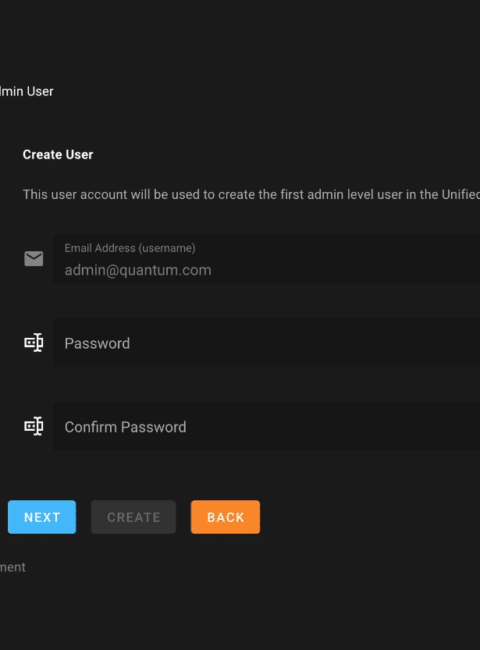Image resolution: width=480 pixels, height=650 pixels.
Task: Click the "Email Address (username)" floating label
Action: click(x=130, y=248)
